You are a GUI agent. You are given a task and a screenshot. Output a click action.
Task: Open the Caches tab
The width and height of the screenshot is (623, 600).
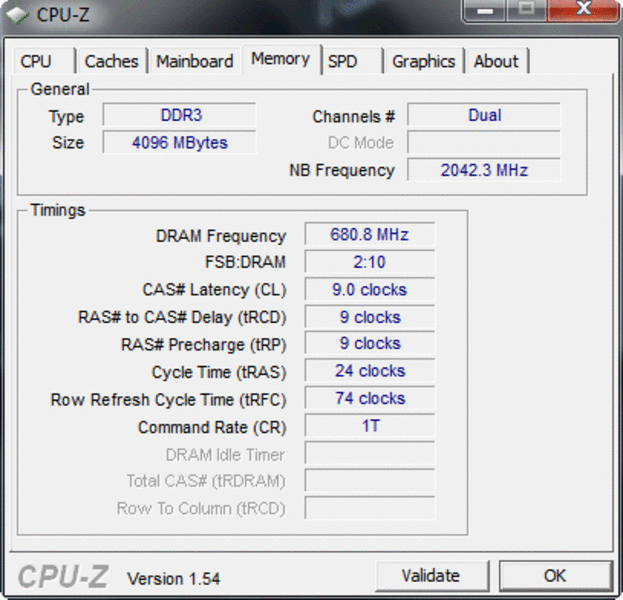112,61
